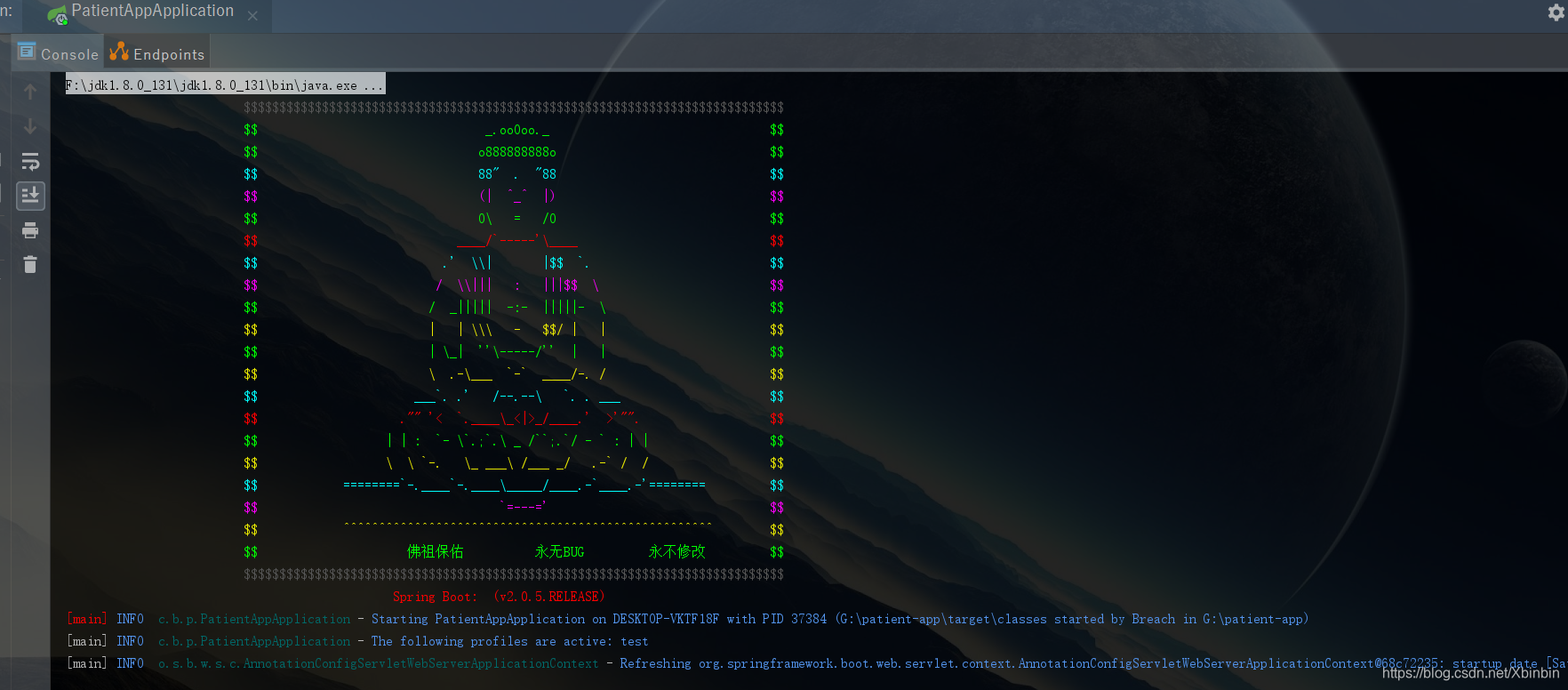Click the print console output icon
The image size is (1568, 690).
pos(30,230)
